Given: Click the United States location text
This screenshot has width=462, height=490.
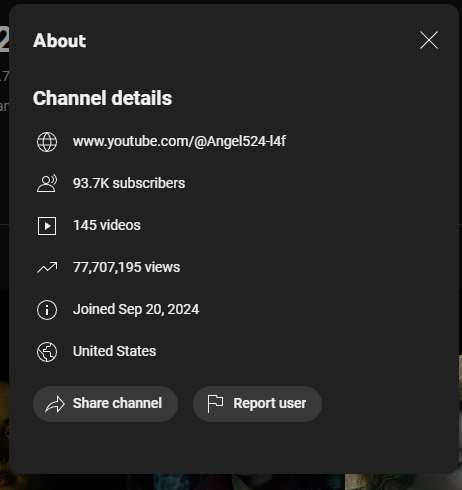Looking at the screenshot, I should (114, 351).
